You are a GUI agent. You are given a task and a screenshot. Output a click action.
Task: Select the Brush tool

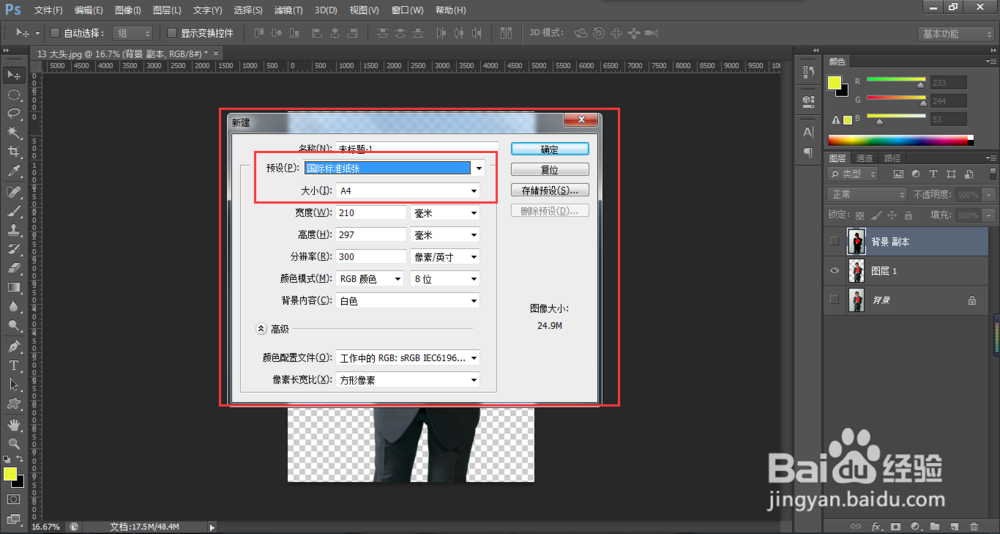tap(13, 211)
